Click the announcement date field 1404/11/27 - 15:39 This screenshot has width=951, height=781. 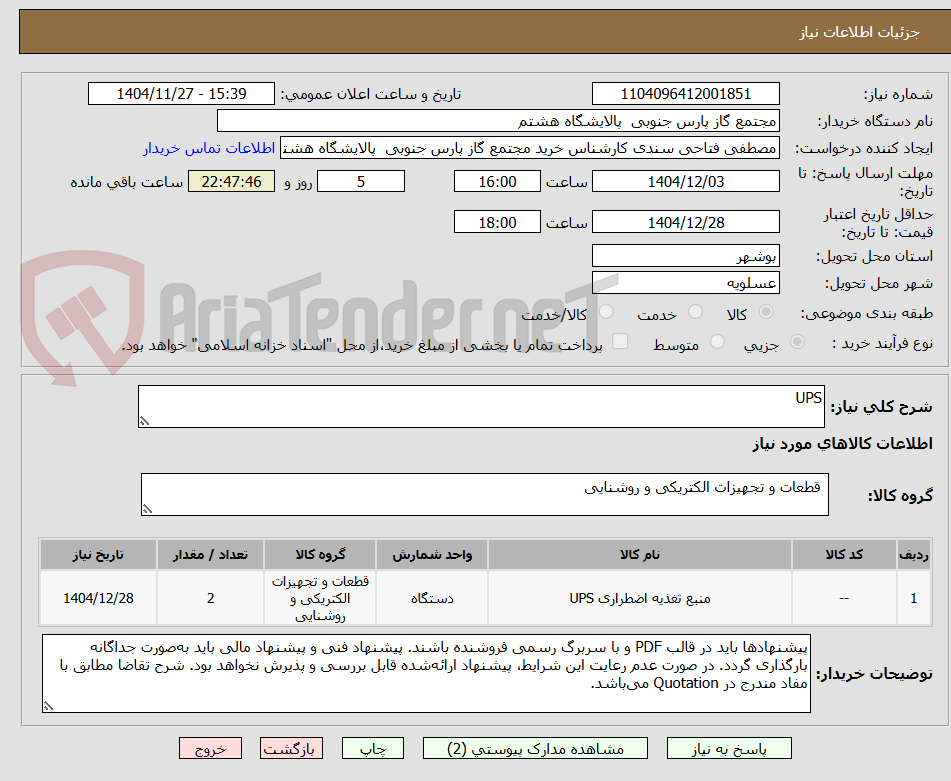tap(181, 94)
